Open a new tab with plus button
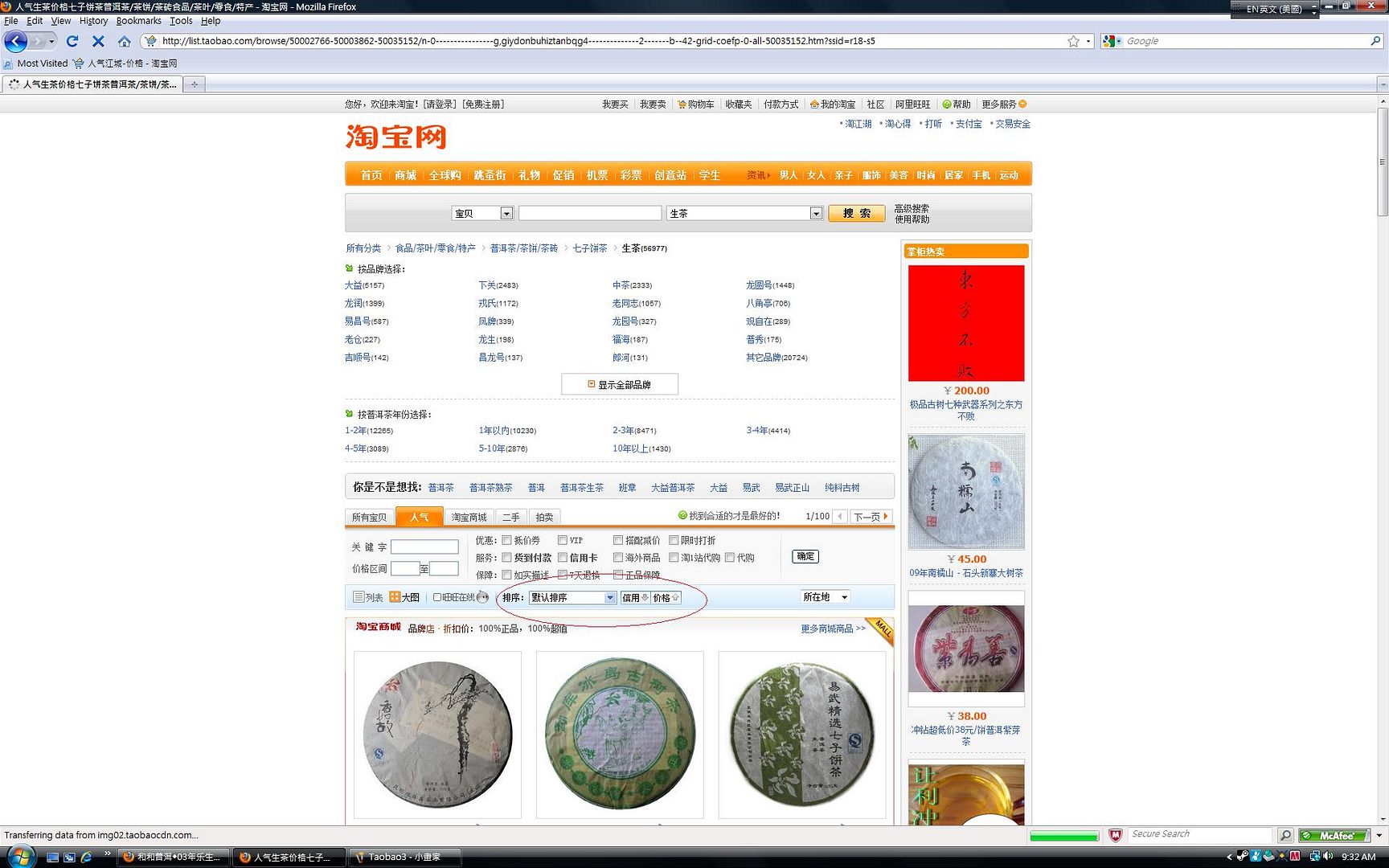This screenshot has height=868, width=1389. coord(194,84)
